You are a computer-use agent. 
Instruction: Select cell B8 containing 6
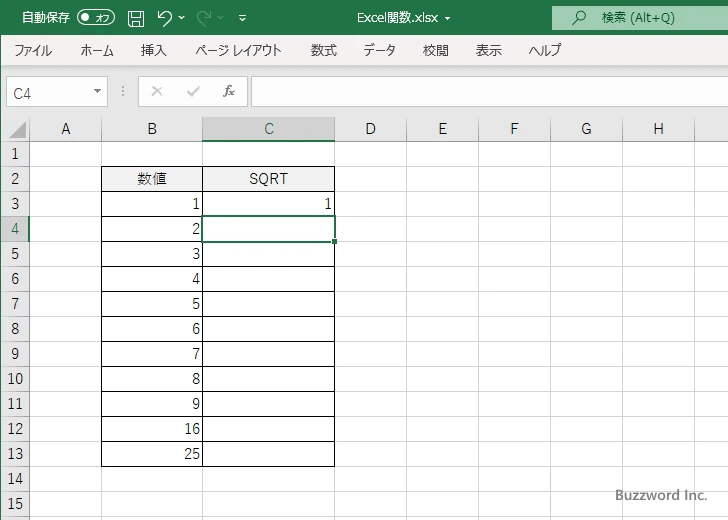152,329
